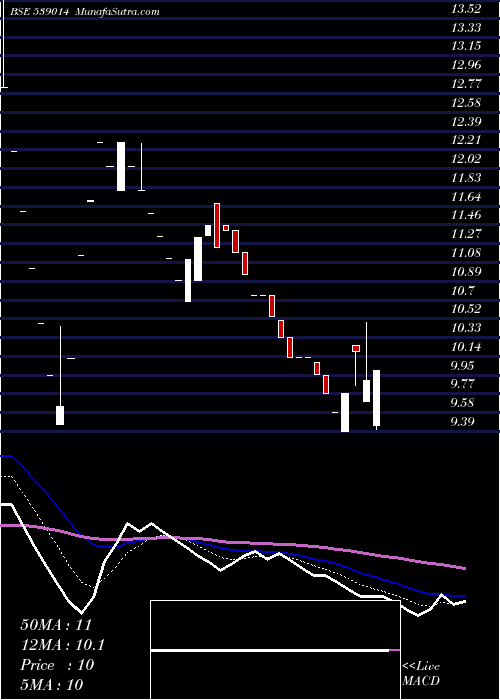Screen dimensions: 500x700
Task: Click the 12.96 price axis label
Action: click(x=466, y=65)
